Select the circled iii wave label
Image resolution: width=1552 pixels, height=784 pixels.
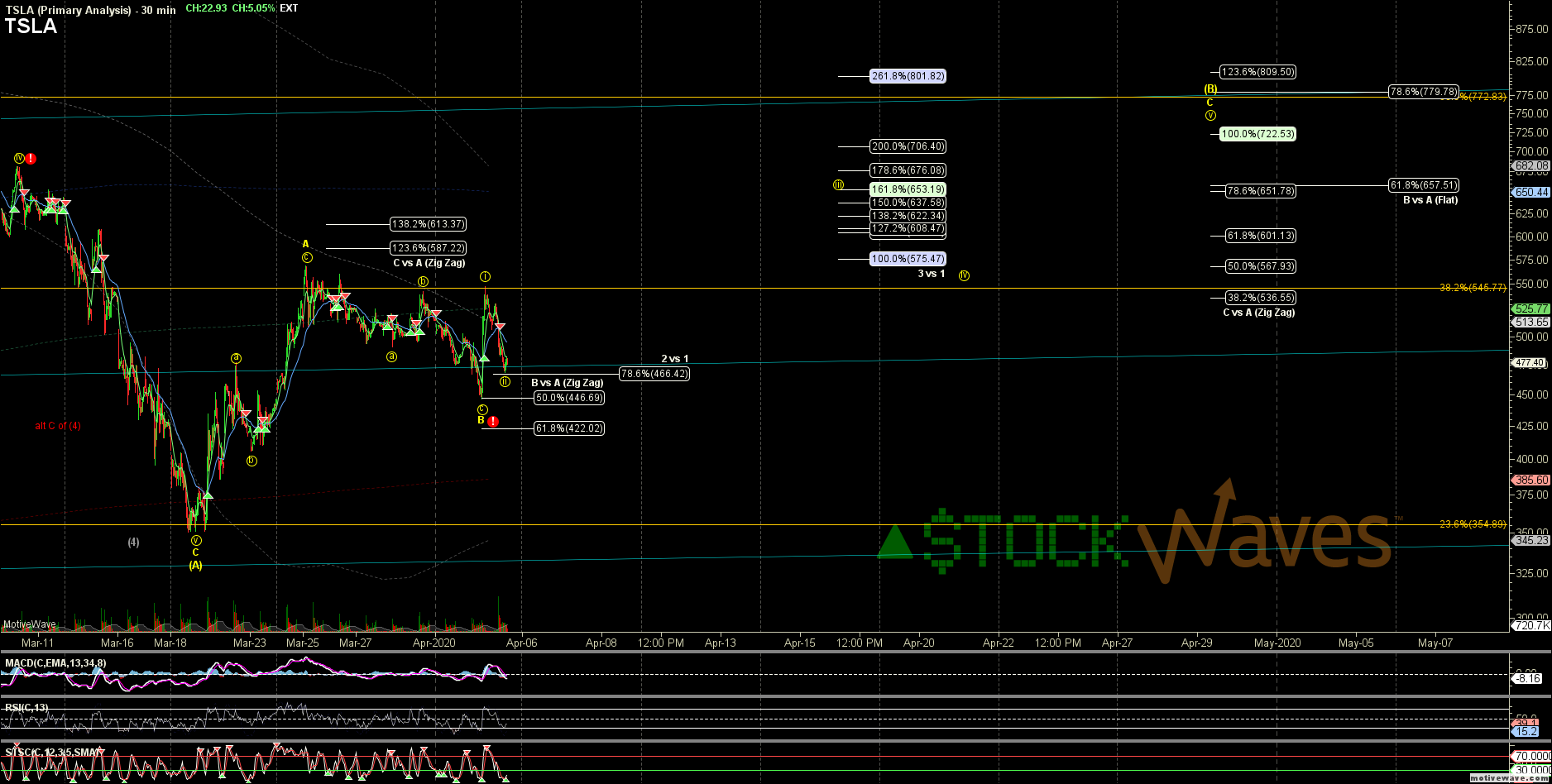coord(838,185)
